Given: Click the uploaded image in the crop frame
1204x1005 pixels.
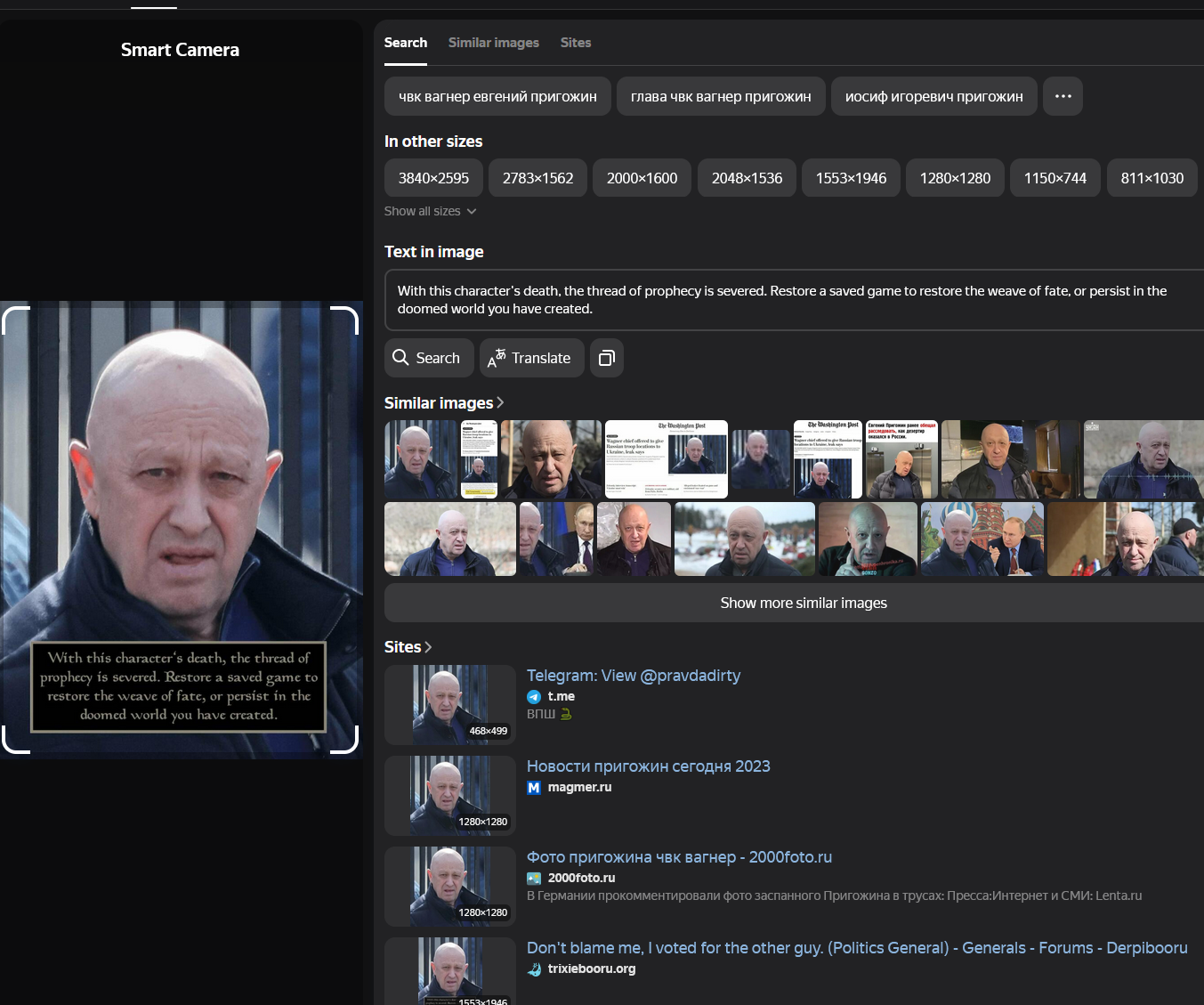Looking at the screenshot, I should (181, 530).
